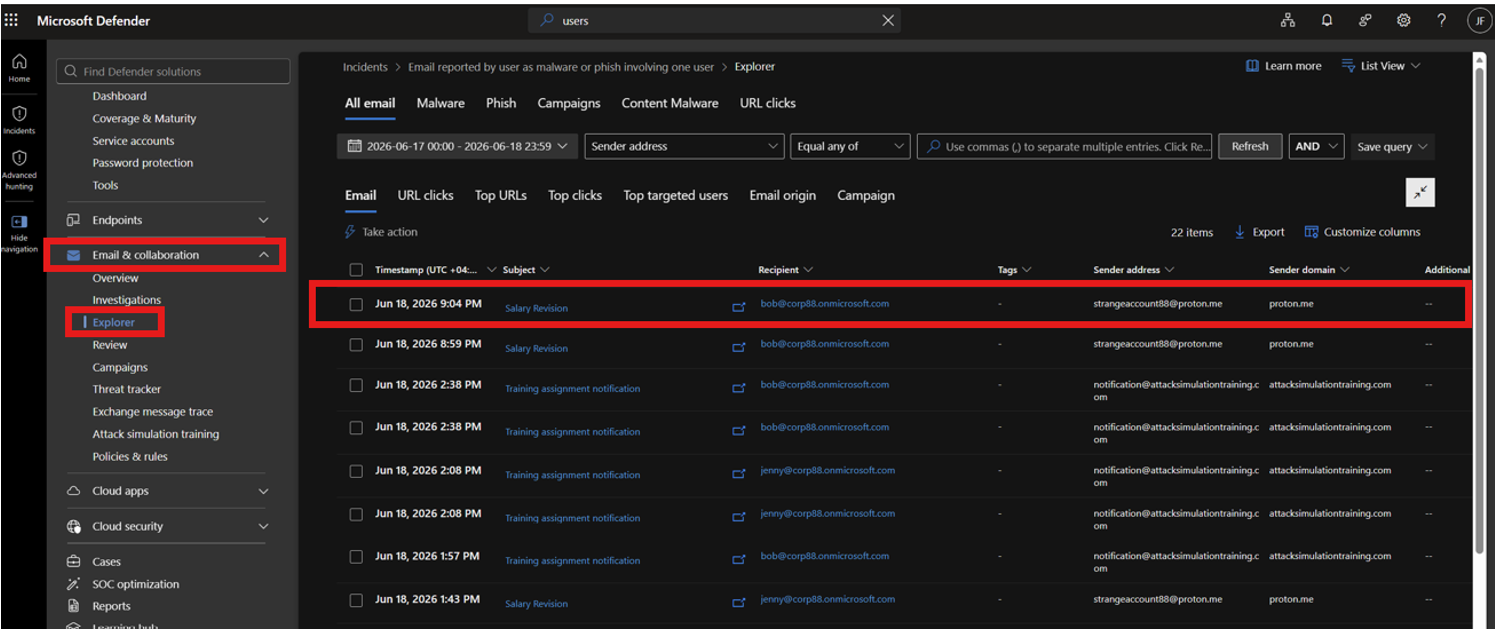The image size is (1498, 634).
Task: Check the 9:04 PM Salary Revision row
Action: [356, 304]
